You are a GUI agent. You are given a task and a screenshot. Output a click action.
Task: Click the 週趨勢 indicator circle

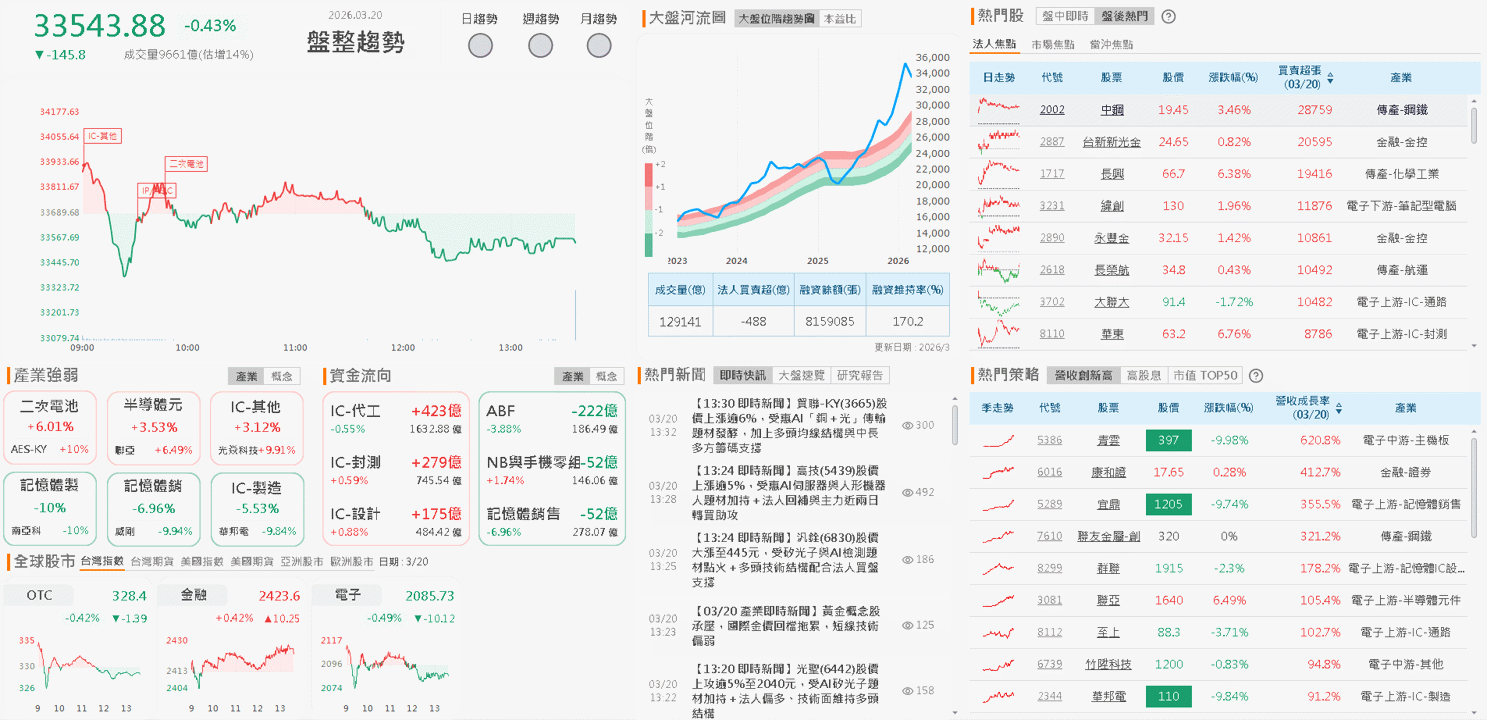tap(540, 45)
